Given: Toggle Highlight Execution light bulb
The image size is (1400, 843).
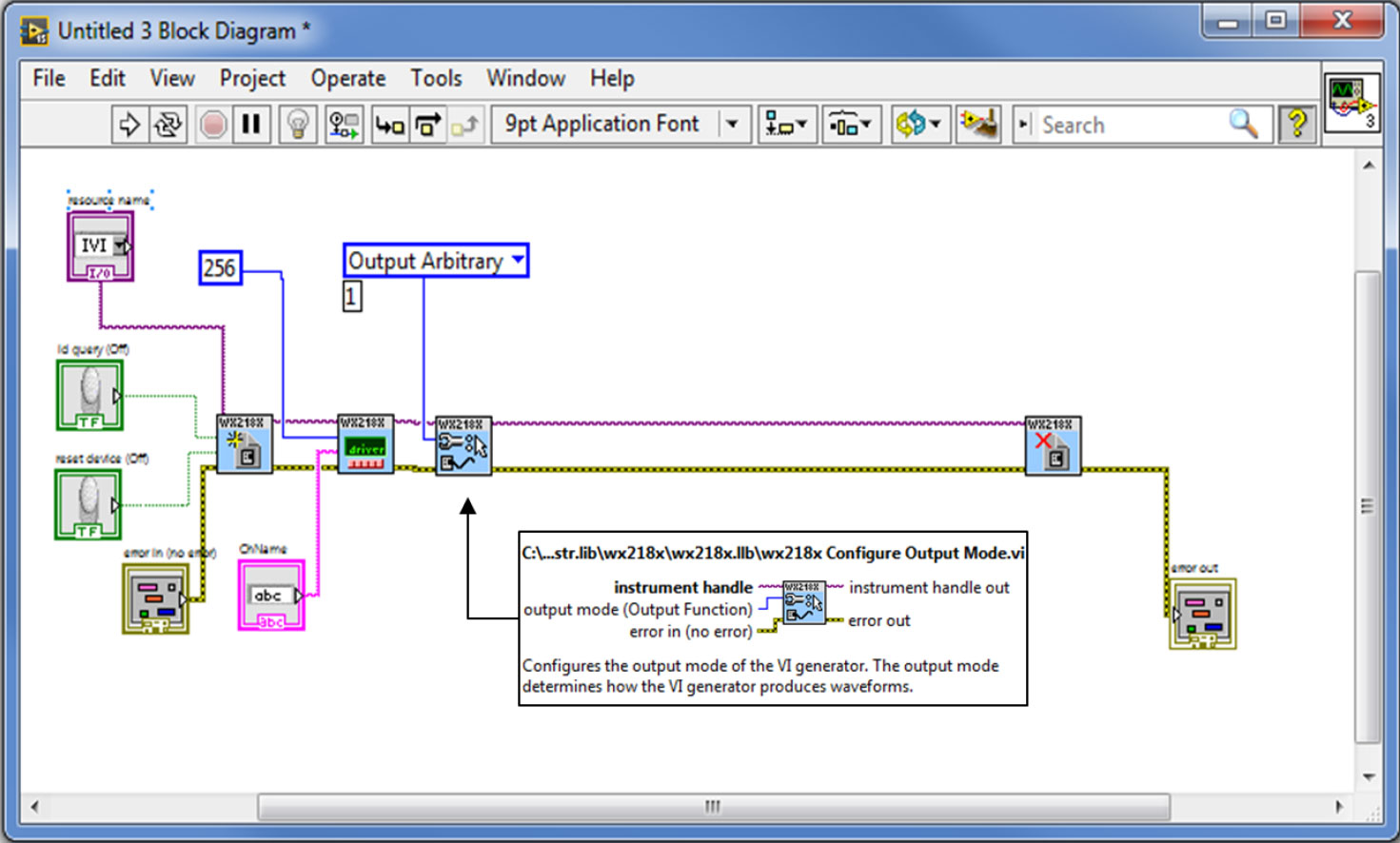Looking at the screenshot, I should point(298,125).
